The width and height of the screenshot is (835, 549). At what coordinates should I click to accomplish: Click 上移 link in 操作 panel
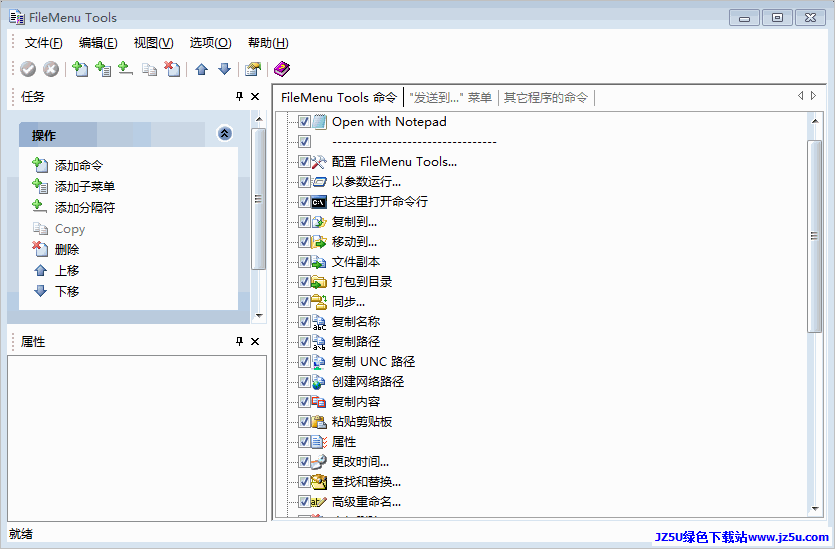(x=67, y=271)
